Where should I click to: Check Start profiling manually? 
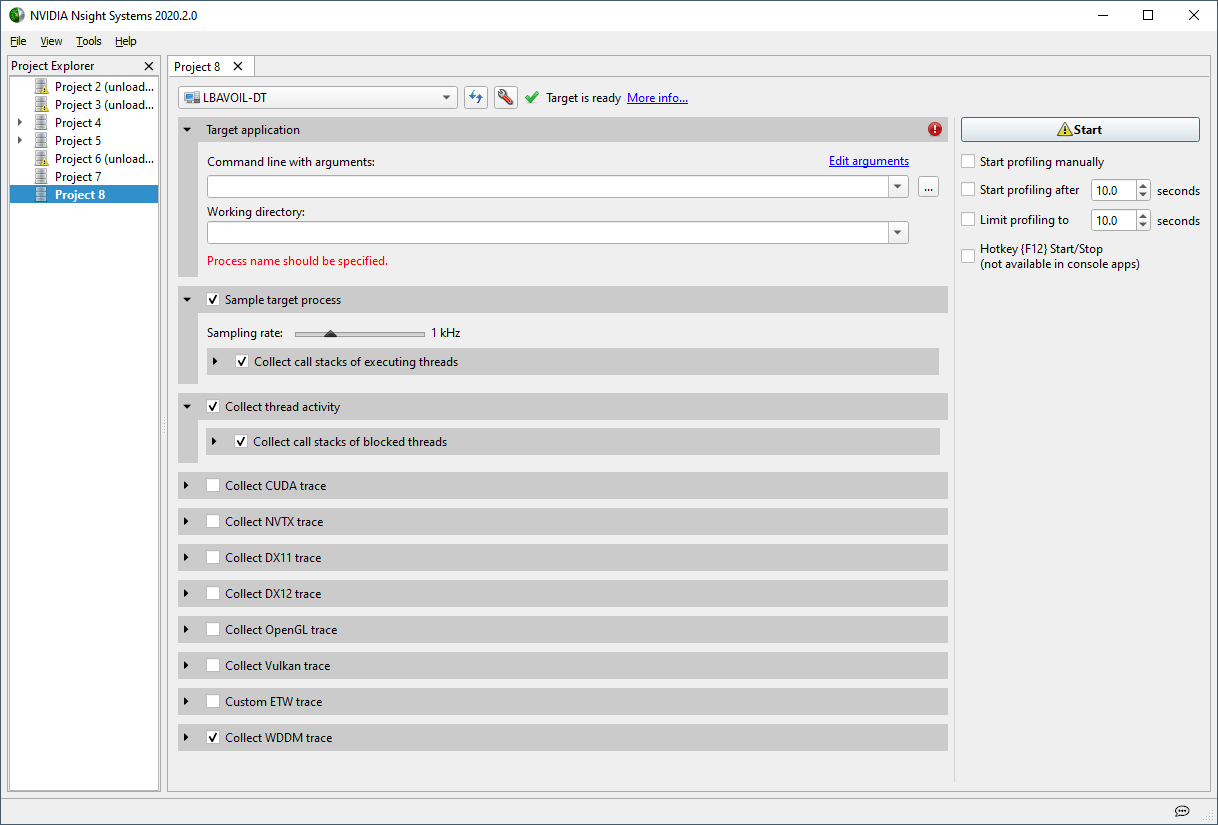pos(968,162)
